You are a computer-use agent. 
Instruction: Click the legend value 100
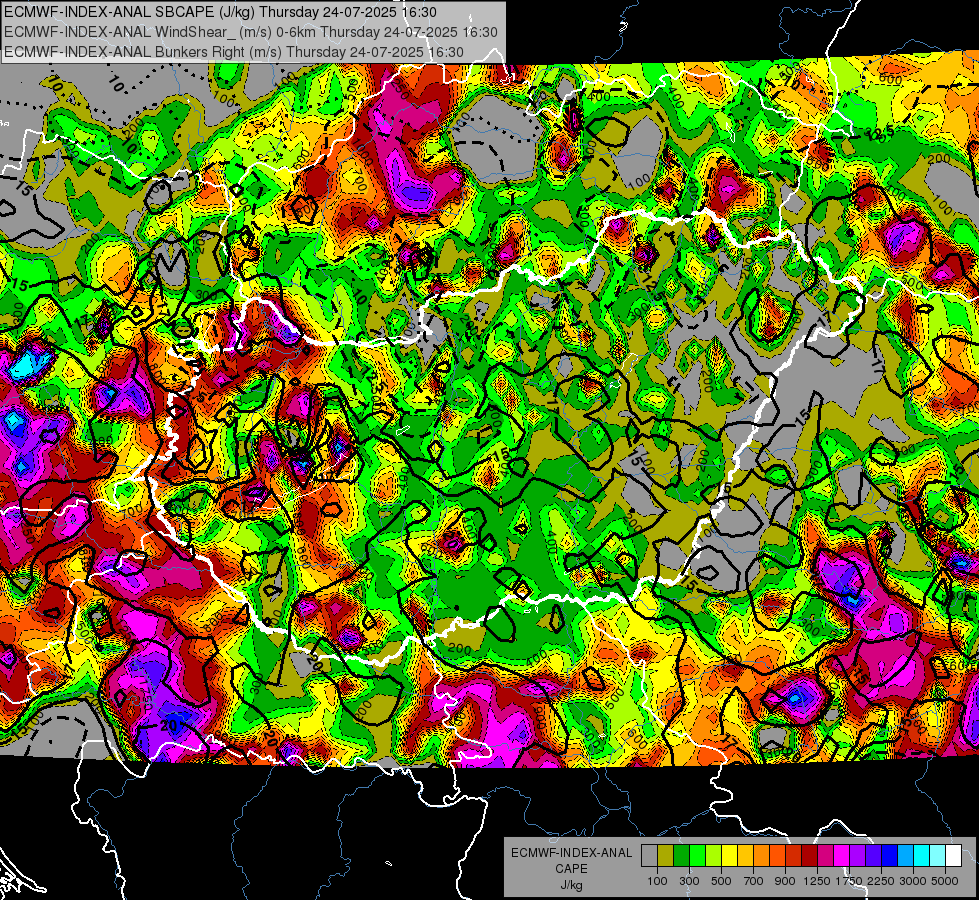pos(657,881)
